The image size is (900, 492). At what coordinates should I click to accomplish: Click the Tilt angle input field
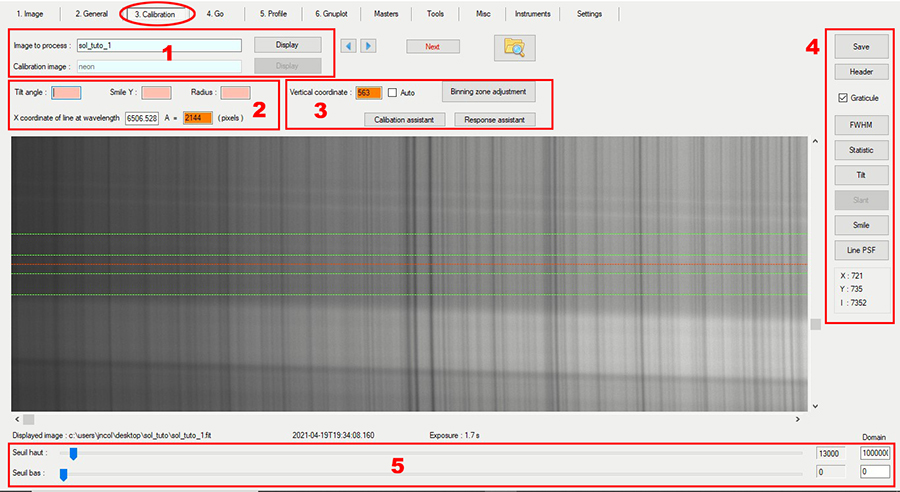pyautogui.click(x=66, y=93)
